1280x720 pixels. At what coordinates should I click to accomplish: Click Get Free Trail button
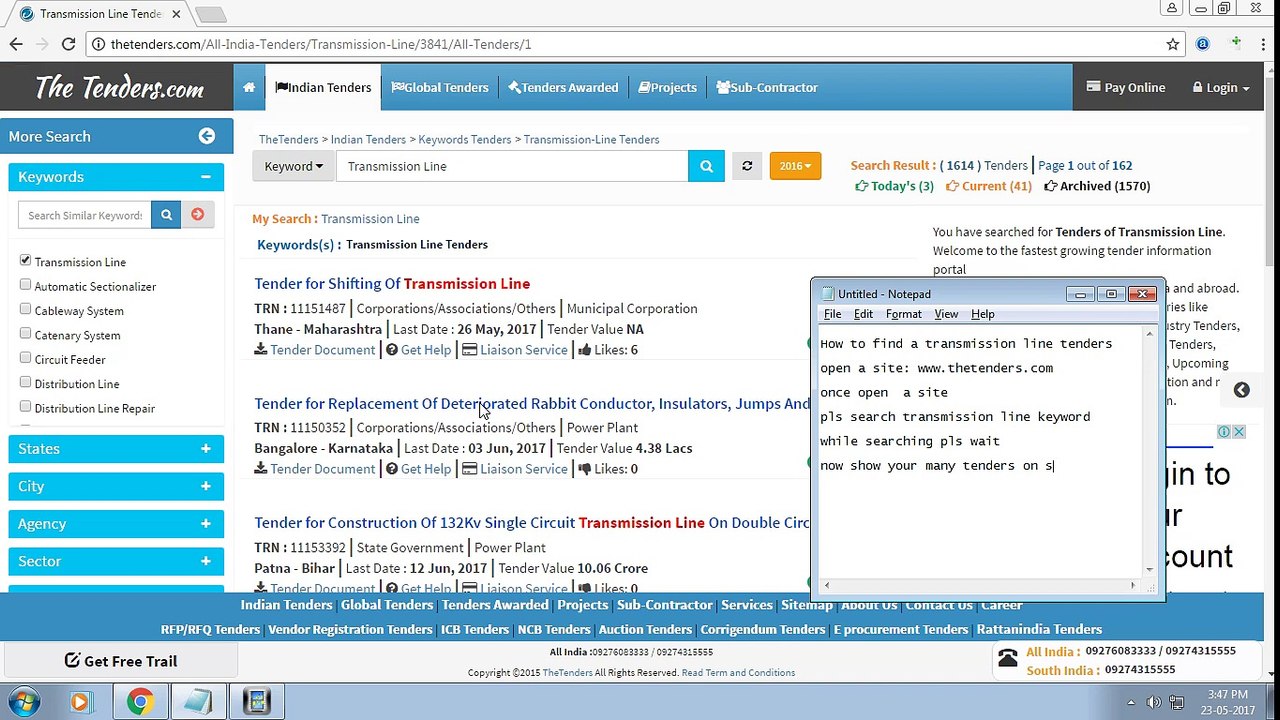121,661
